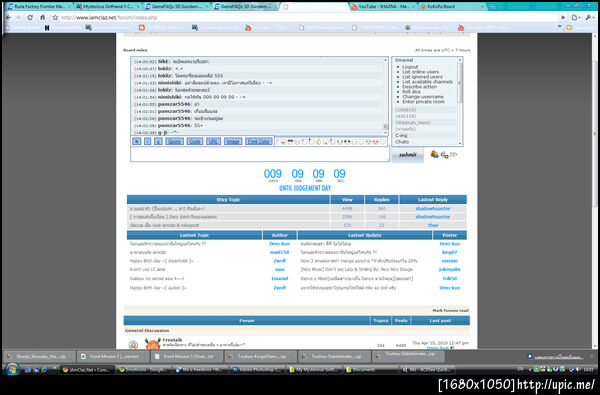Select Enter private room option
The width and height of the screenshot is (600, 395).
coord(423,102)
